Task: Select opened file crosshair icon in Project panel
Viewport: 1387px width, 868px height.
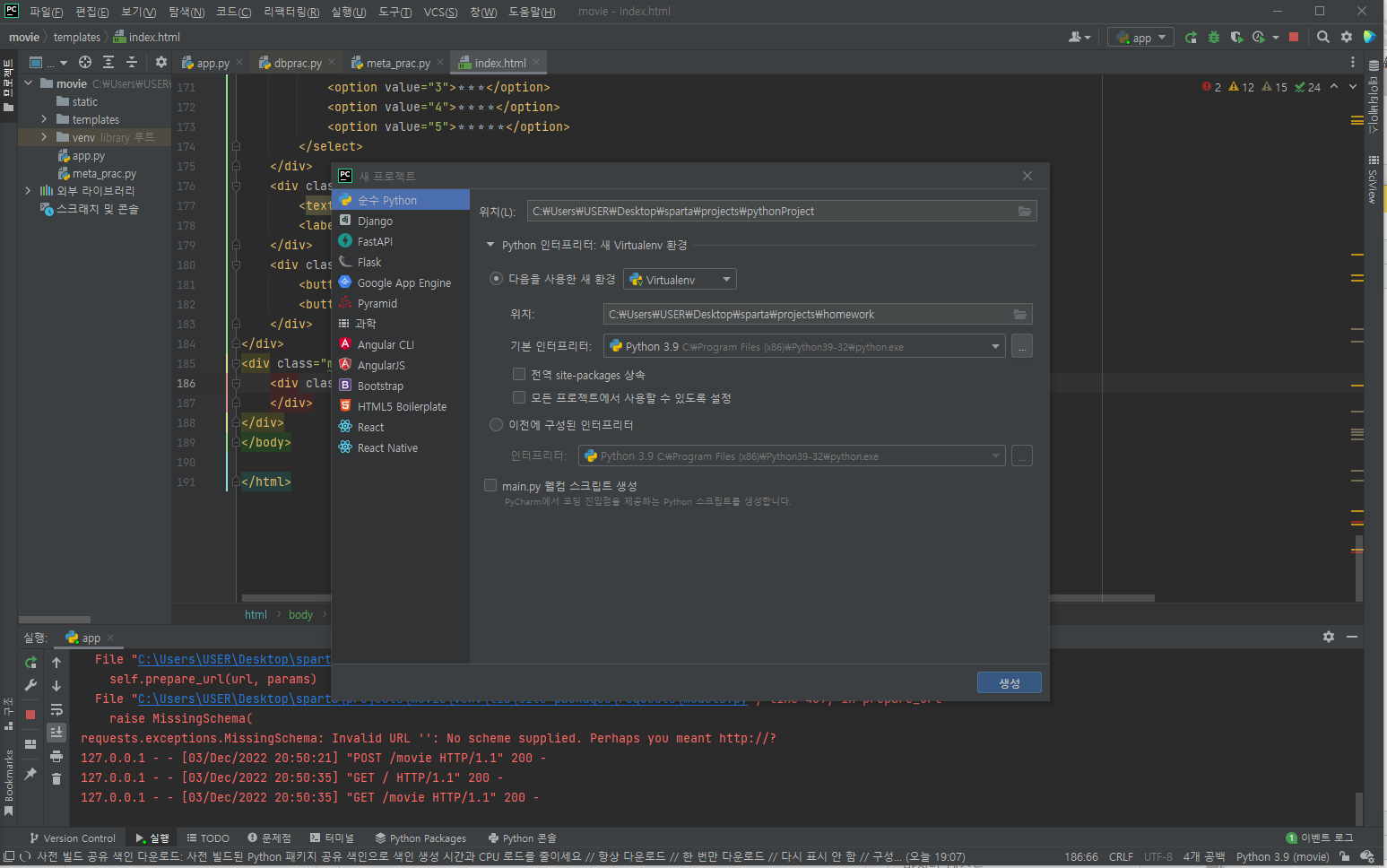Action: coord(85,62)
